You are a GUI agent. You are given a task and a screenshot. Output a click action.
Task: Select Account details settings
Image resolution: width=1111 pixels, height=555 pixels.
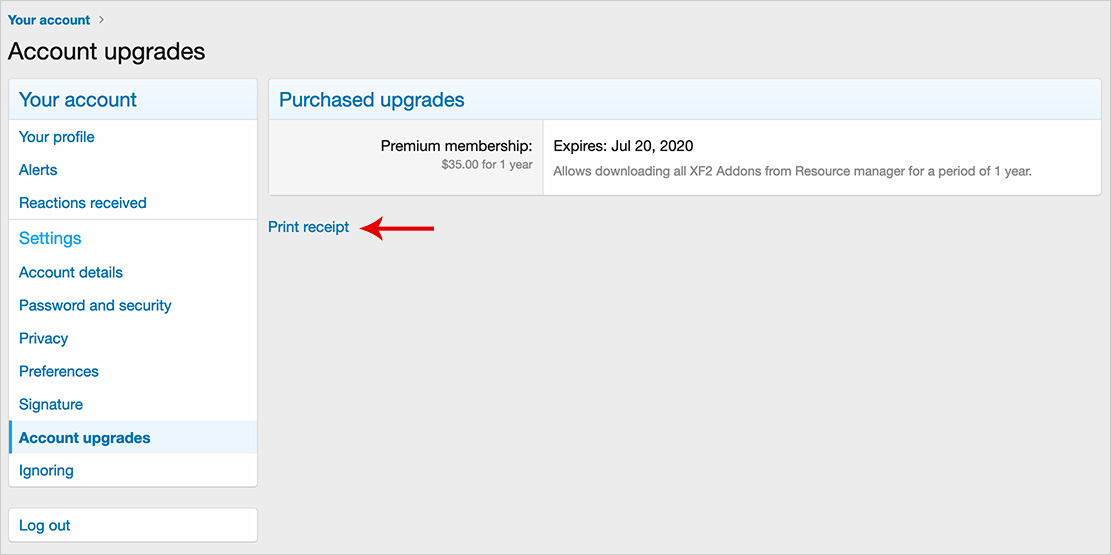pos(71,272)
